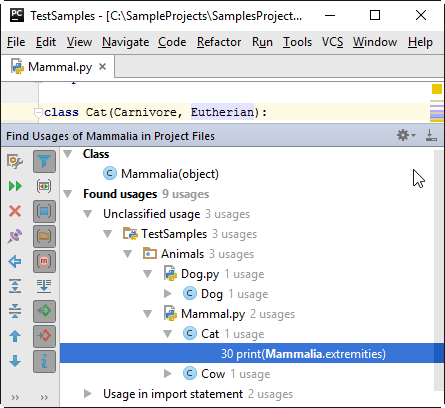Toggle show import statements info button
The image size is (445, 408).
(x=44, y=361)
